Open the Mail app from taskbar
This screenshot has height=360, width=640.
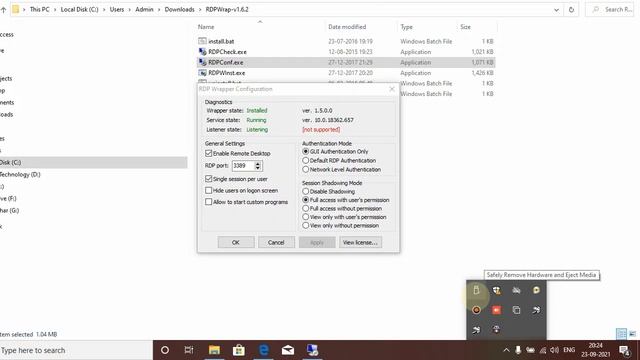288,350
